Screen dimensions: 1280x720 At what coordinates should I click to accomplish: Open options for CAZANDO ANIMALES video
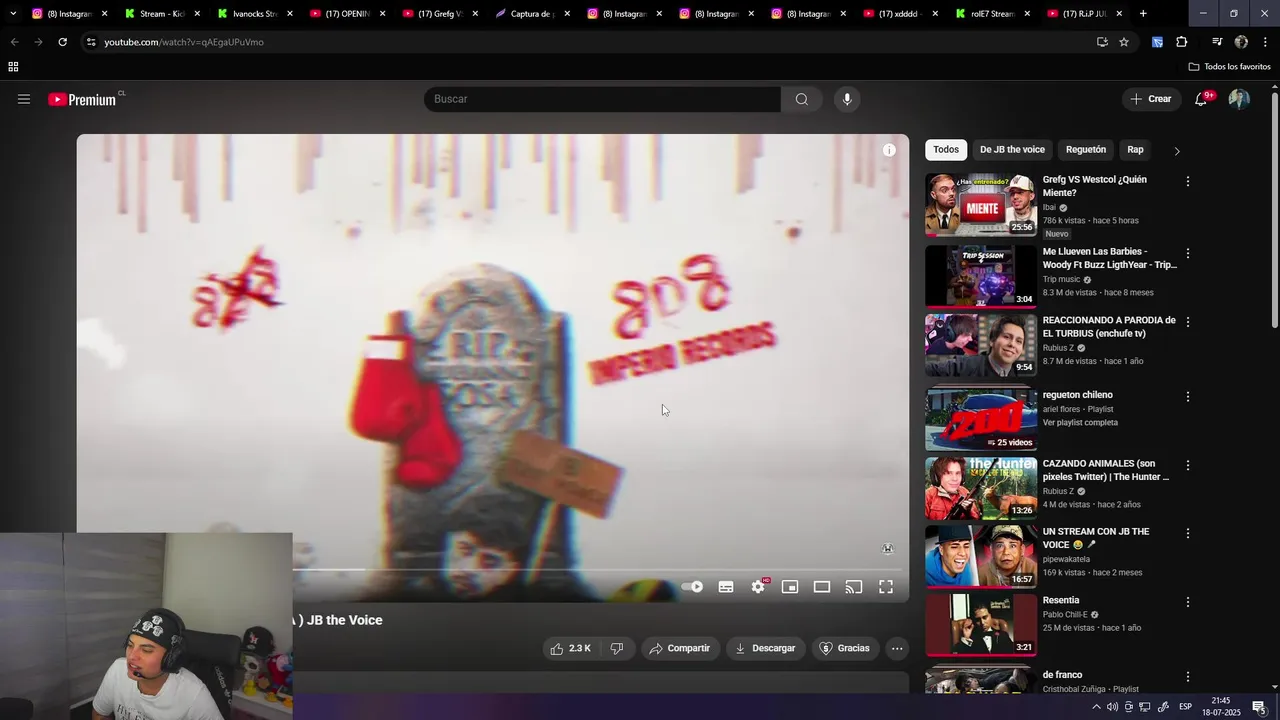coord(1188,466)
